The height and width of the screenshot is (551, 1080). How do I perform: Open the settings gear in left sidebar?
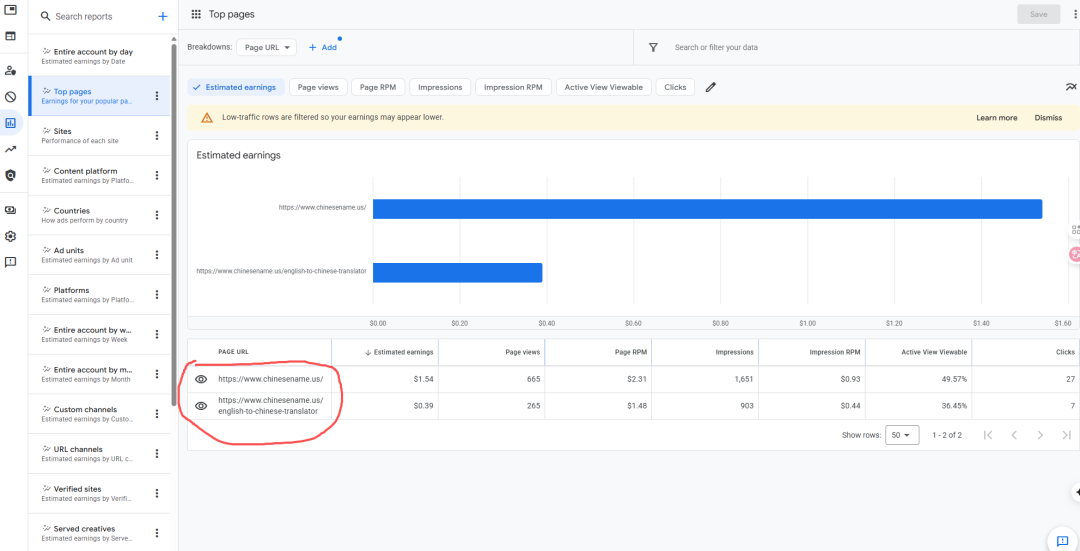[x=10, y=236]
